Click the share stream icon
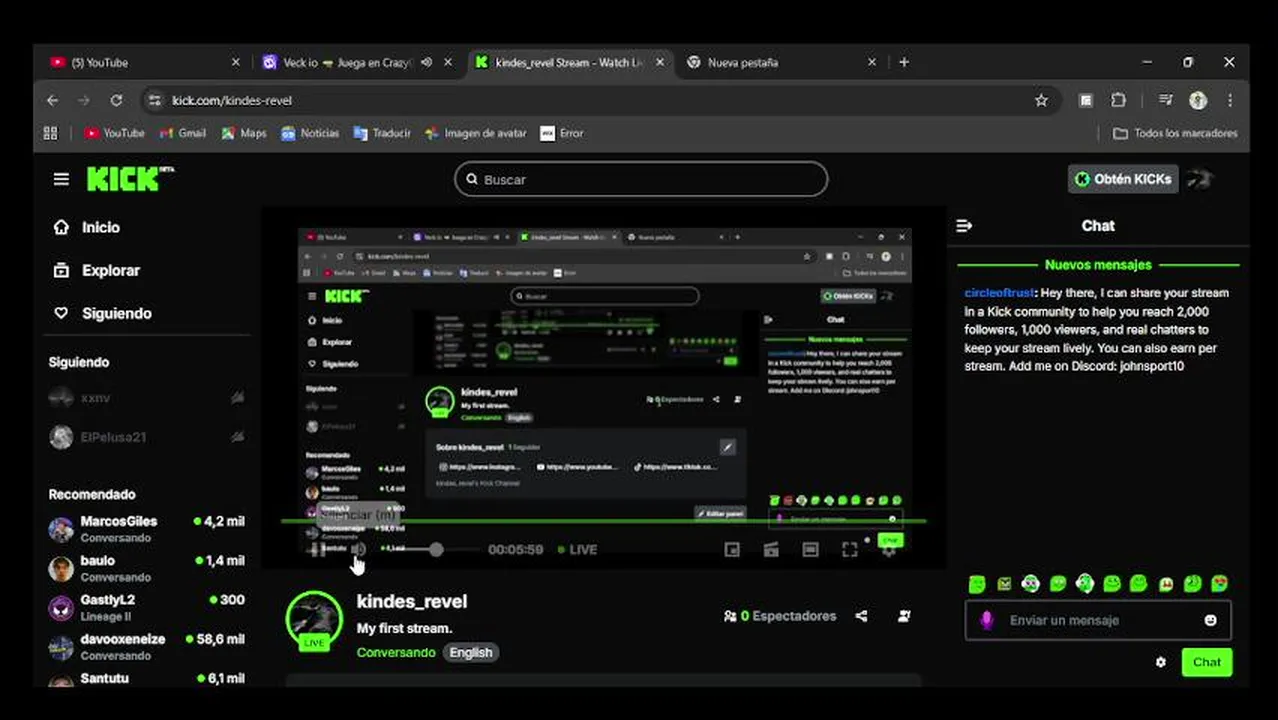 tap(861, 616)
